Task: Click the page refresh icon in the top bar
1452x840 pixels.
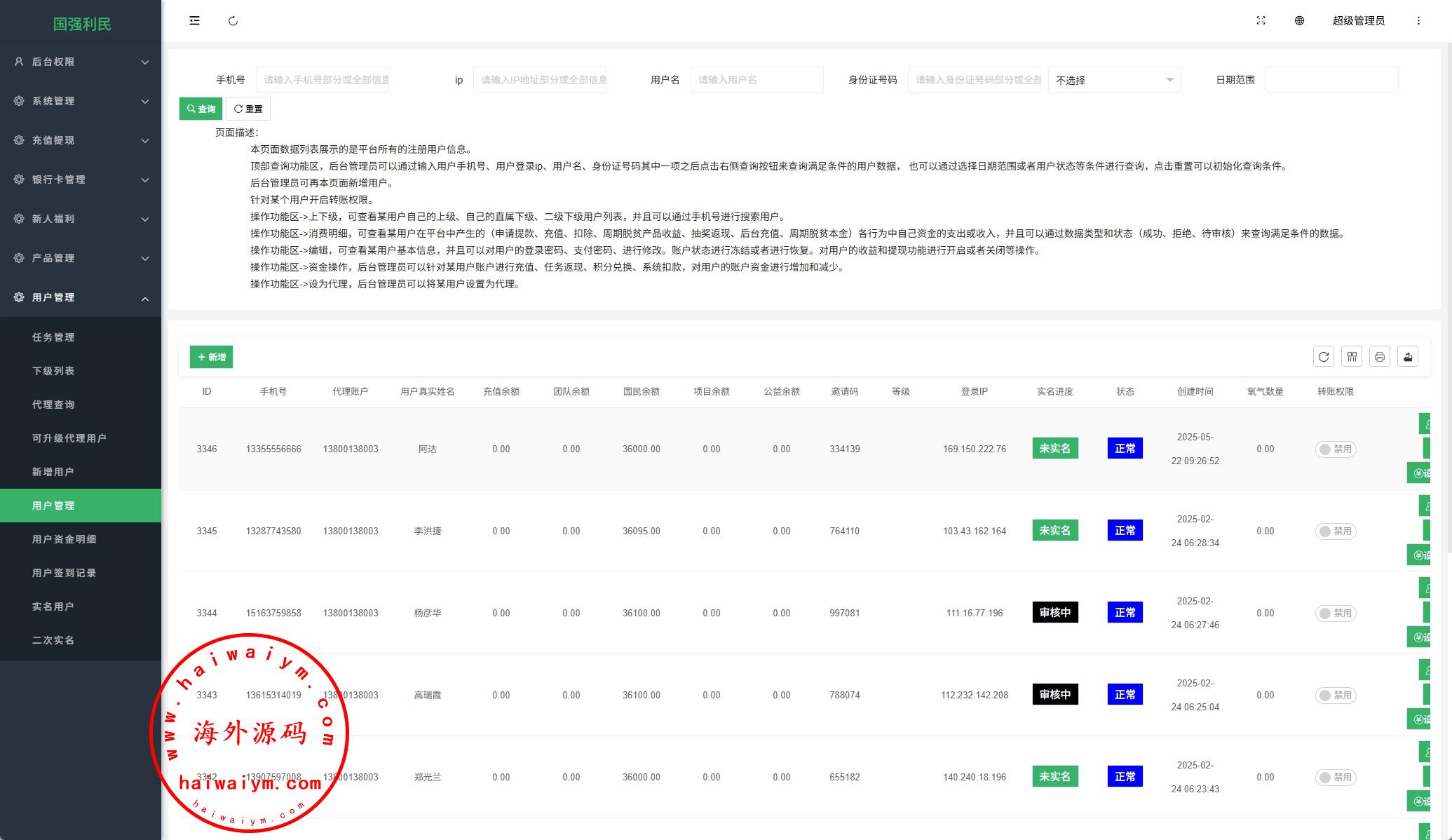Action: [x=233, y=21]
